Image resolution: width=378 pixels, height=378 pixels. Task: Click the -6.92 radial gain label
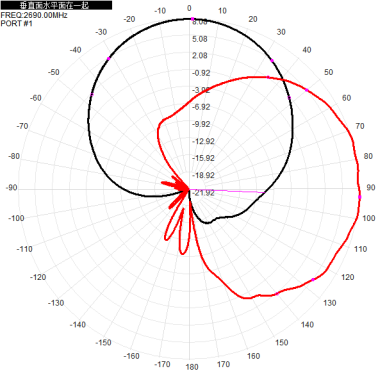click(x=201, y=107)
